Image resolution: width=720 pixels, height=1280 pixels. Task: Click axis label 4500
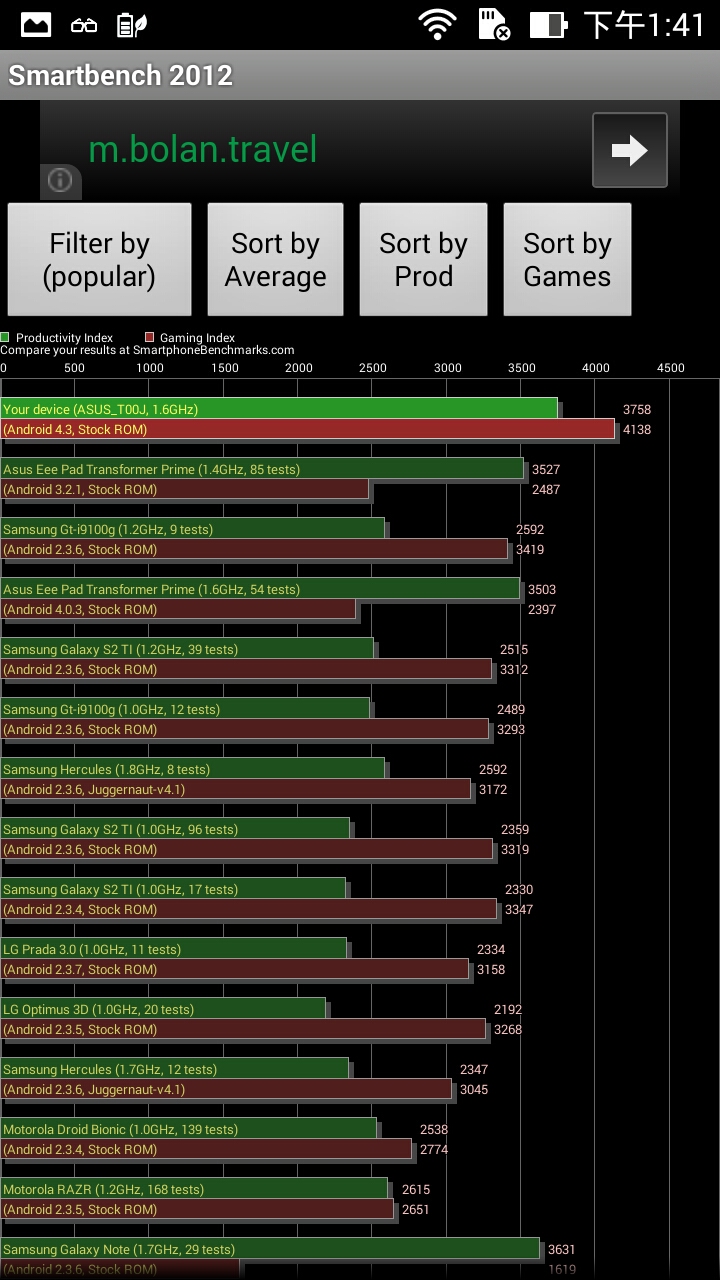pos(670,368)
